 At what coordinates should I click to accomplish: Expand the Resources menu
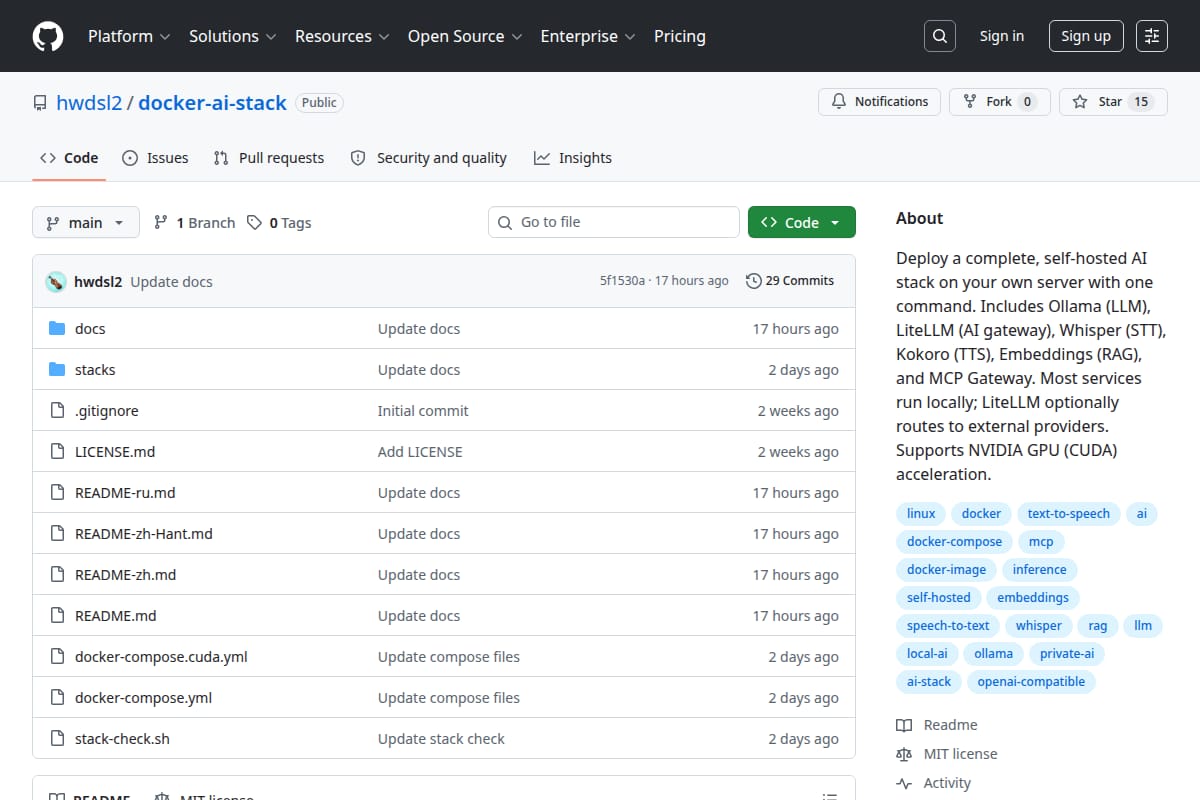tap(341, 36)
